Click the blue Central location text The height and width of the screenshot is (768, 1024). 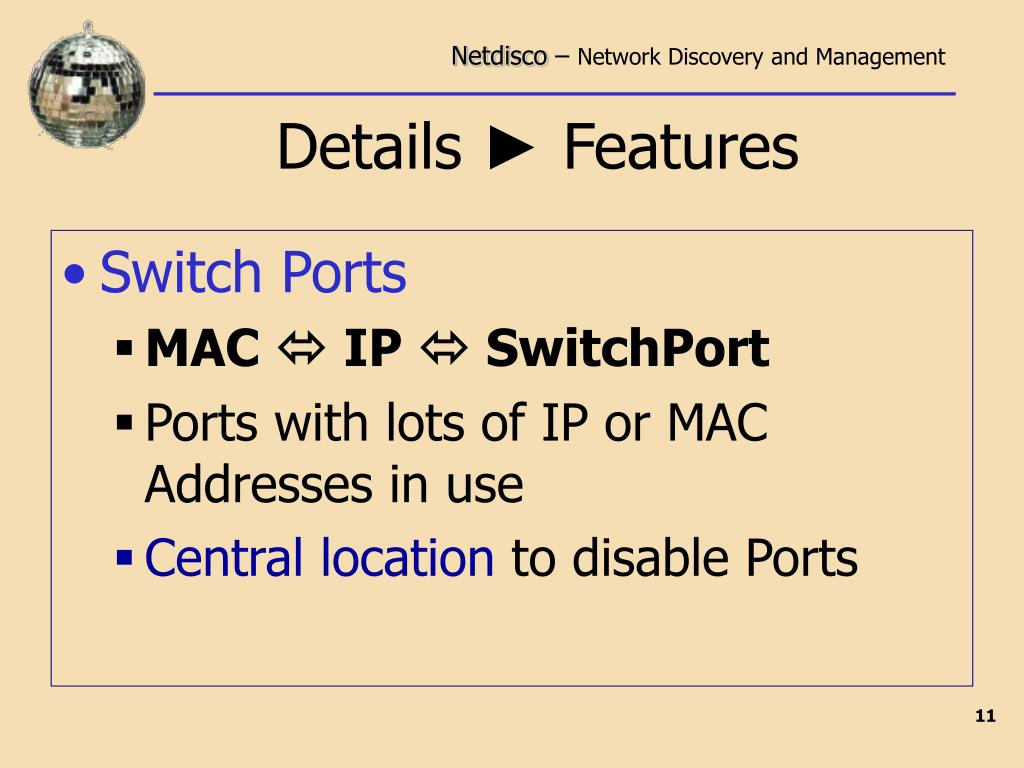[319, 558]
